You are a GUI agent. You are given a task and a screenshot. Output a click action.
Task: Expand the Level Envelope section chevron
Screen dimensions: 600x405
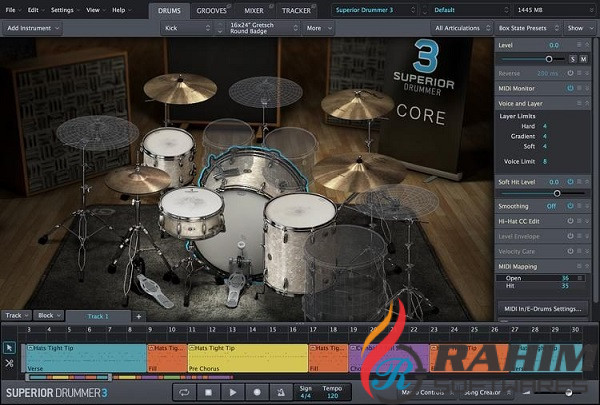pos(587,236)
